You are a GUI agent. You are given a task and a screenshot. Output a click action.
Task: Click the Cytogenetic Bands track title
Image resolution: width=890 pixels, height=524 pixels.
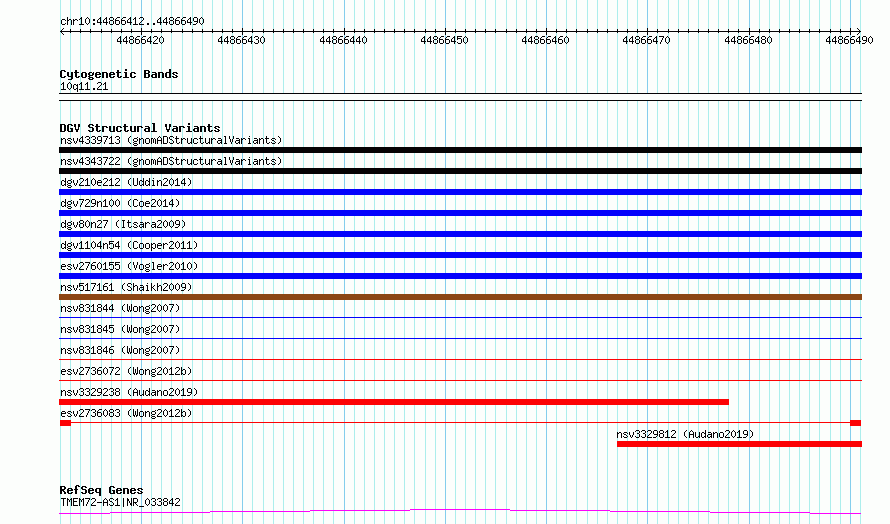pyautogui.click(x=119, y=74)
